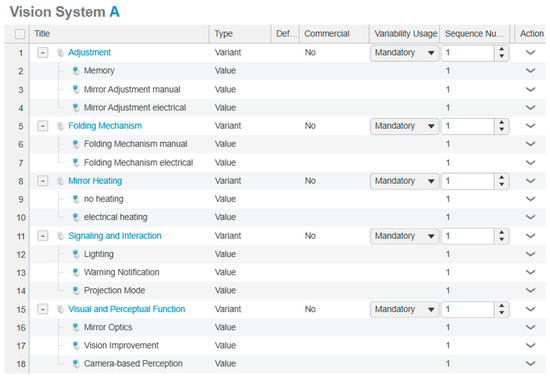Screen dimensions: 550x378
Task: Open the Signaling and Interaction link
Action: [x=115, y=236]
